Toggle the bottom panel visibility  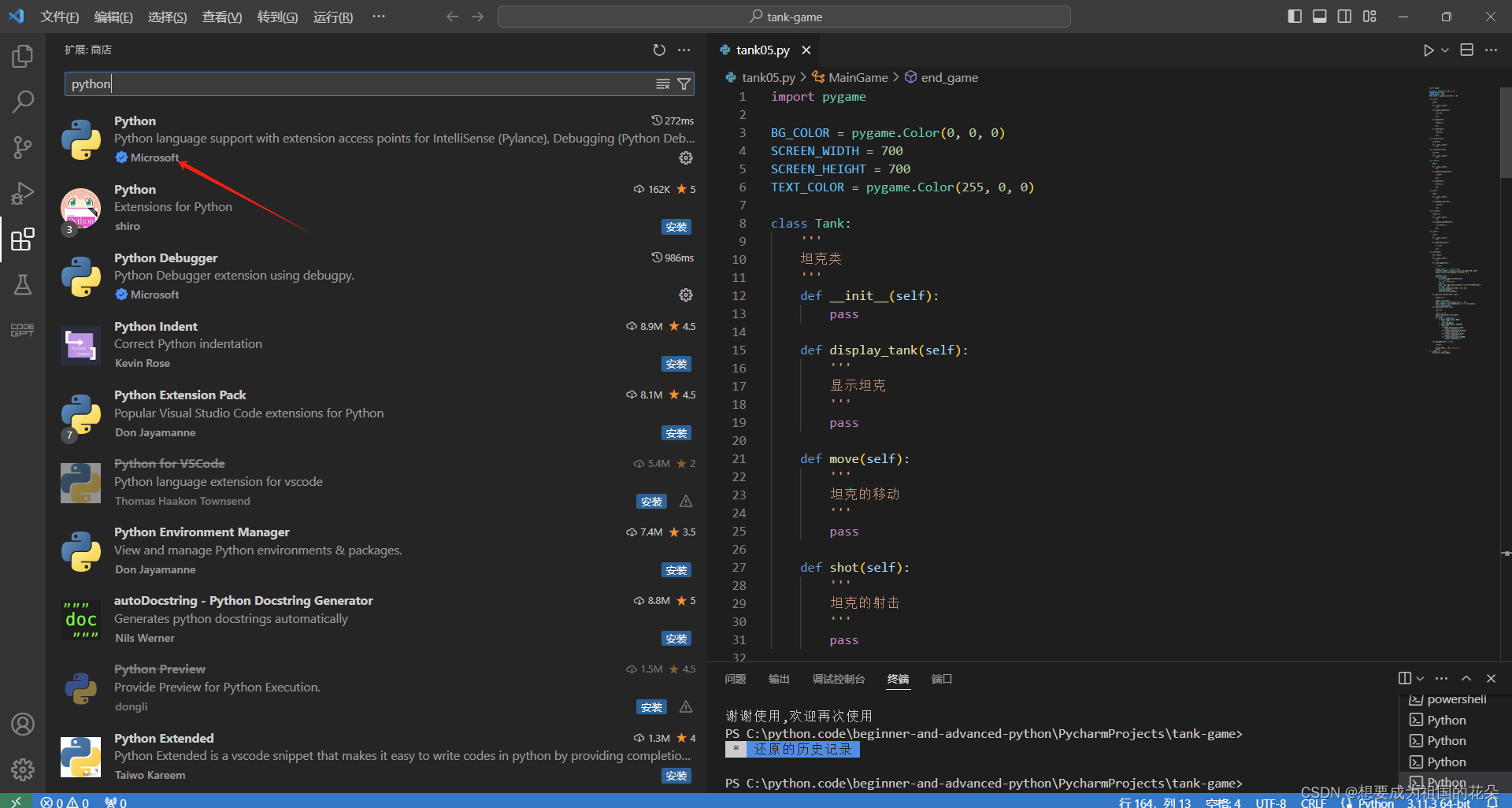tap(1320, 17)
